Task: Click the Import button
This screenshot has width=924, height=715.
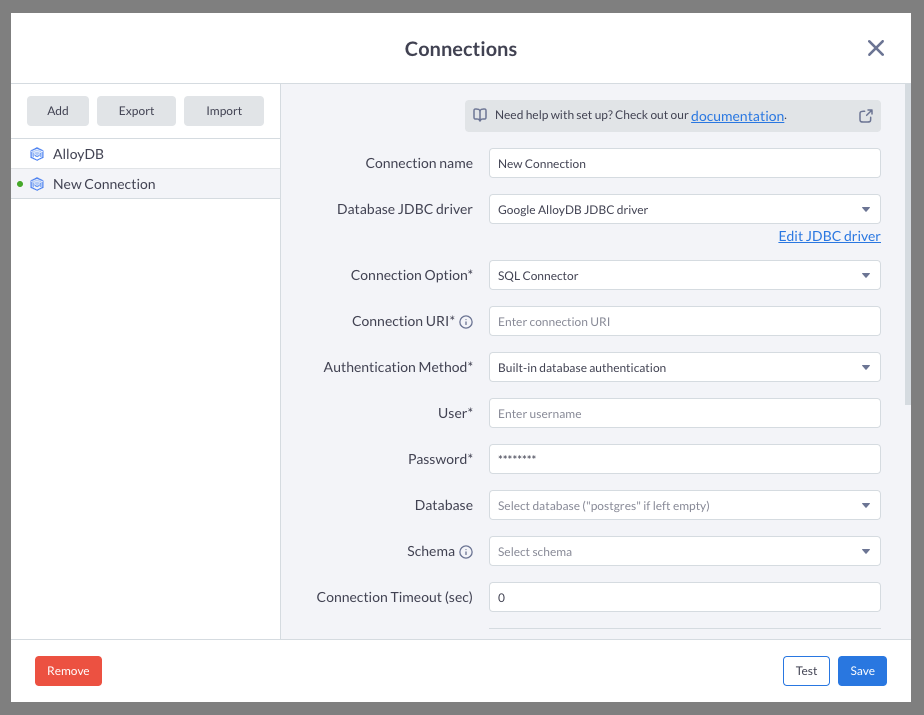Action: 224,111
